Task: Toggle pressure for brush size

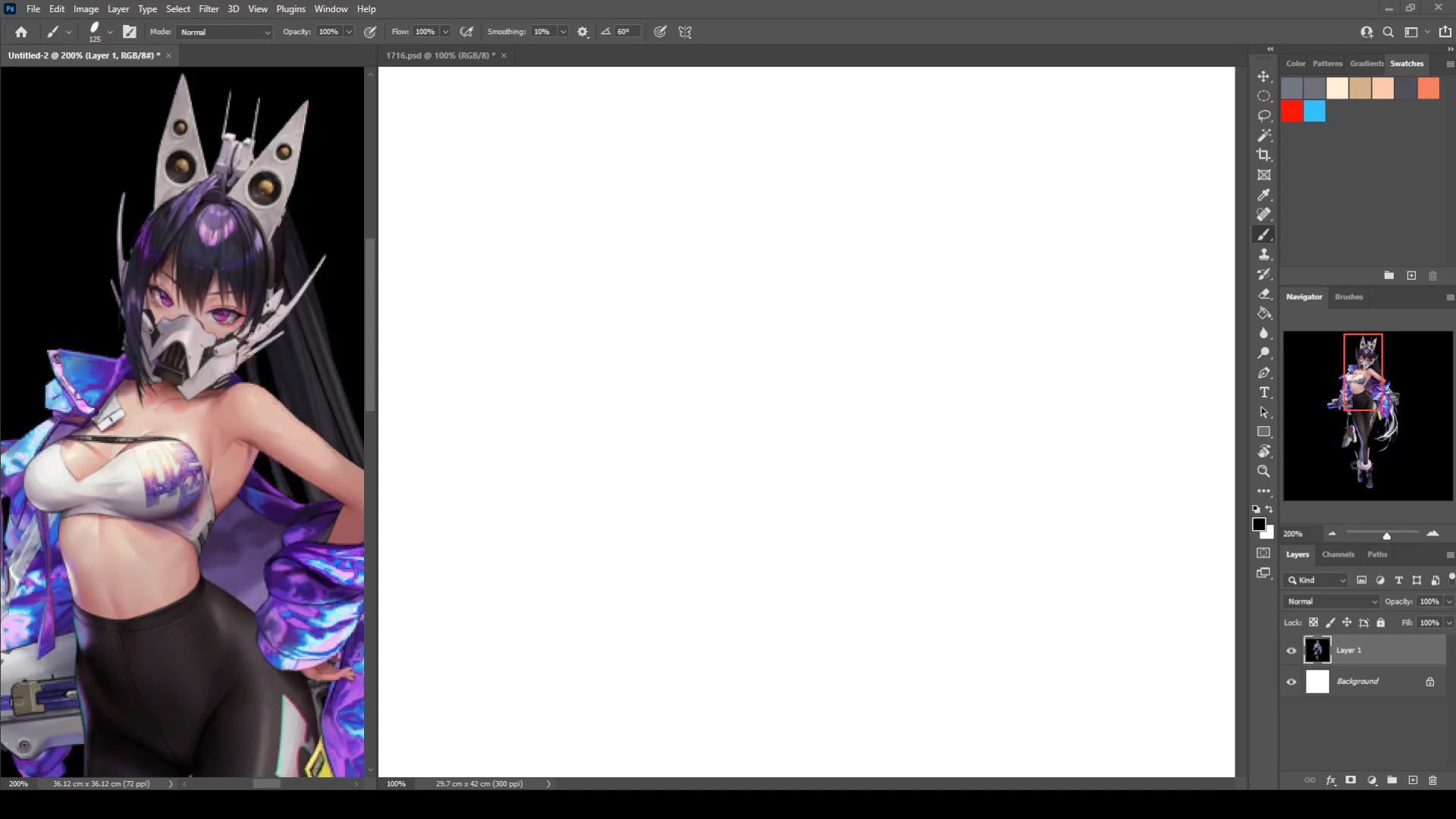Action: tap(661, 32)
